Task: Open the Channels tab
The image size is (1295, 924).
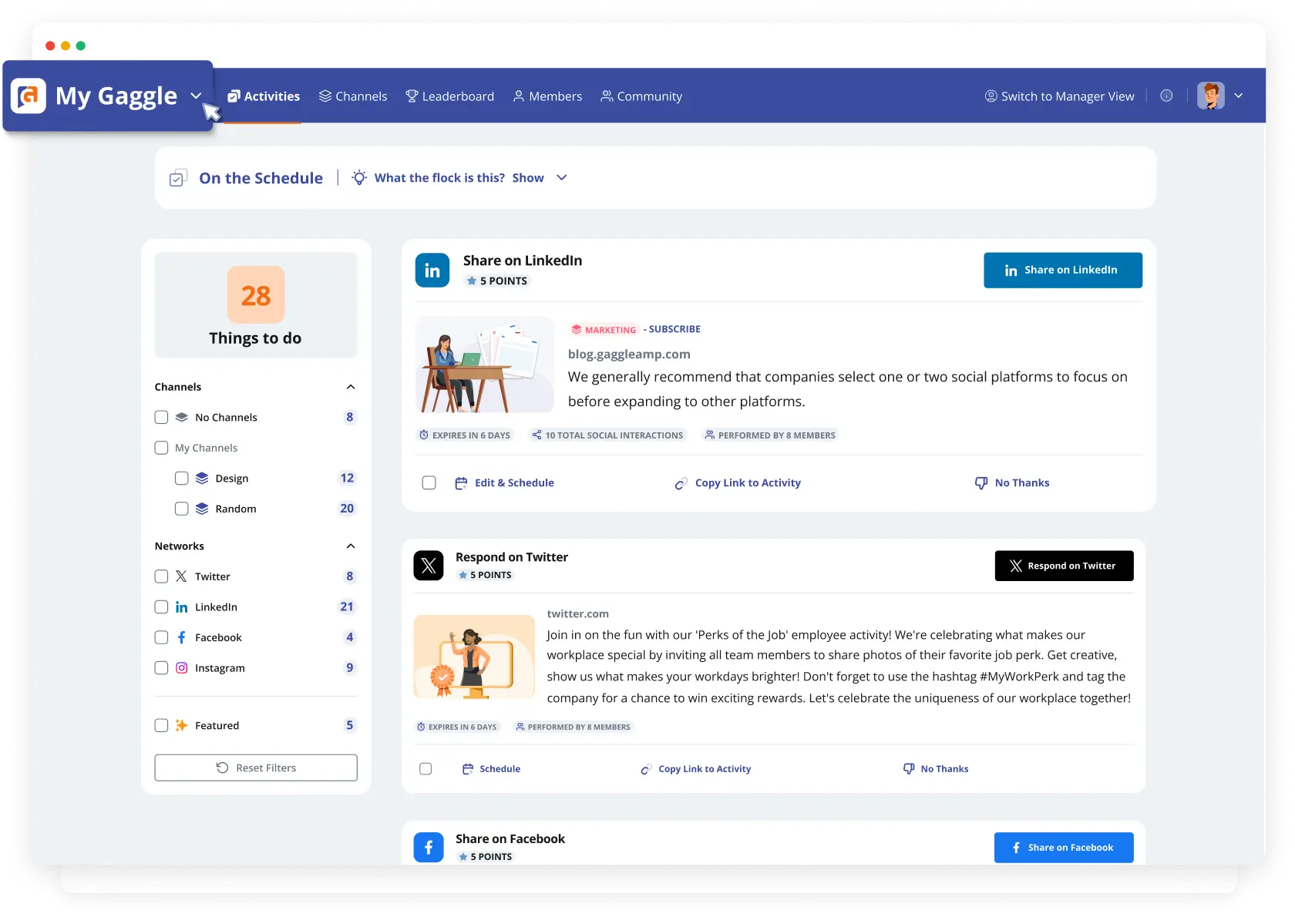Action: pyautogui.click(x=353, y=96)
